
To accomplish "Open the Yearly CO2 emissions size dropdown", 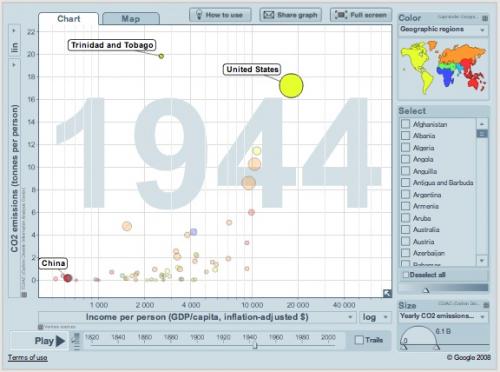I will point(443,316).
